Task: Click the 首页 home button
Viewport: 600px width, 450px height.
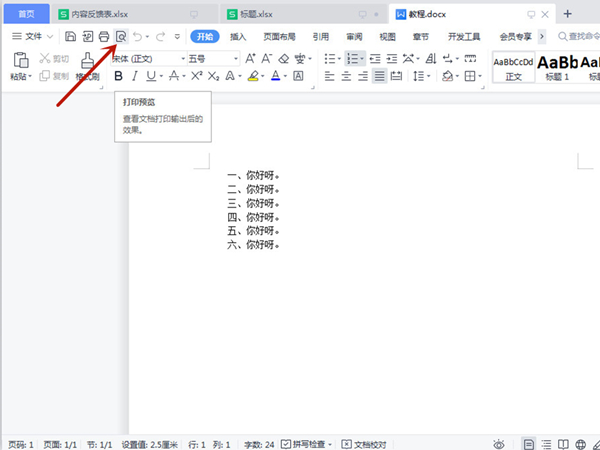Action: point(25,14)
